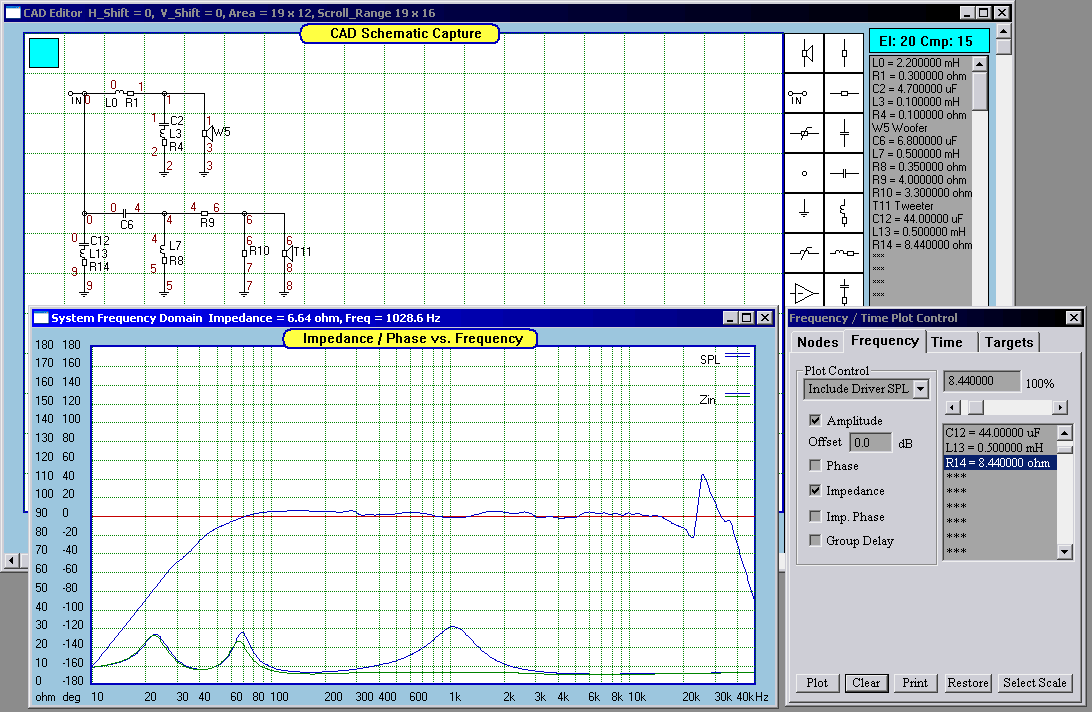Pick the vertical inductor-resistor component
This screenshot has width=1092, height=712.
[845, 212]
